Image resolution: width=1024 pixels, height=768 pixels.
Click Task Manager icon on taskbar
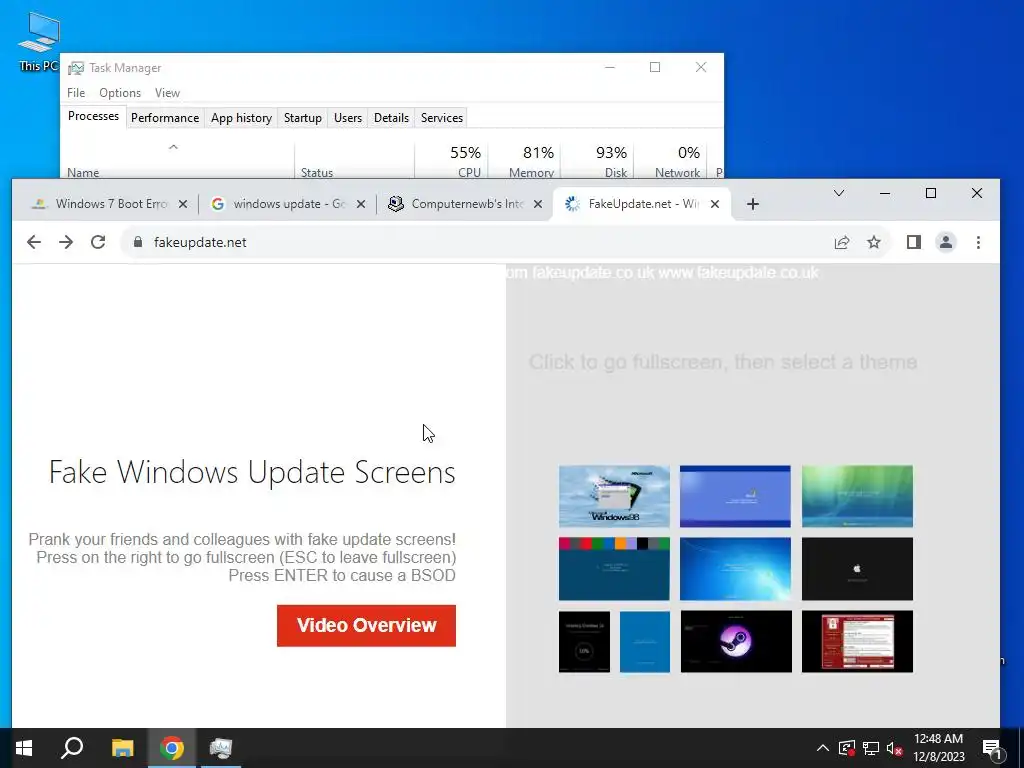click(x=221, y=748)
